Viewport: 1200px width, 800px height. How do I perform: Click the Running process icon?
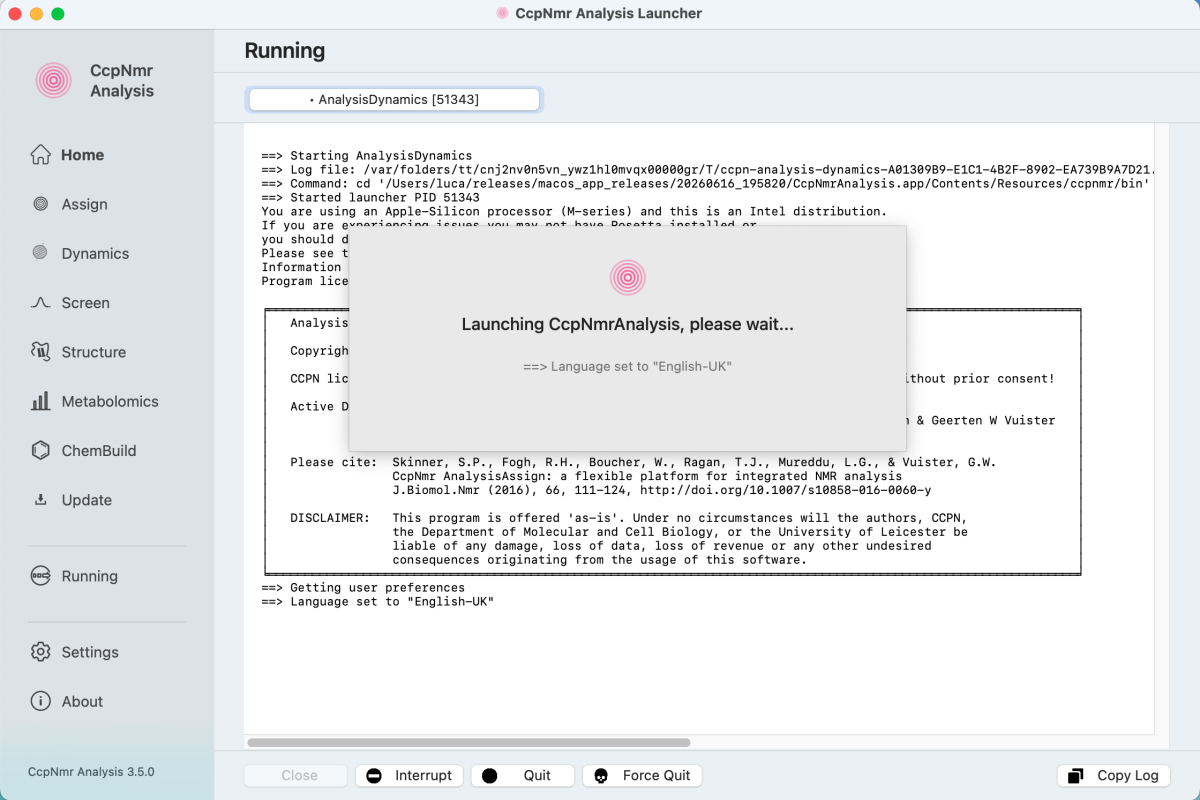tap(40, 576)
